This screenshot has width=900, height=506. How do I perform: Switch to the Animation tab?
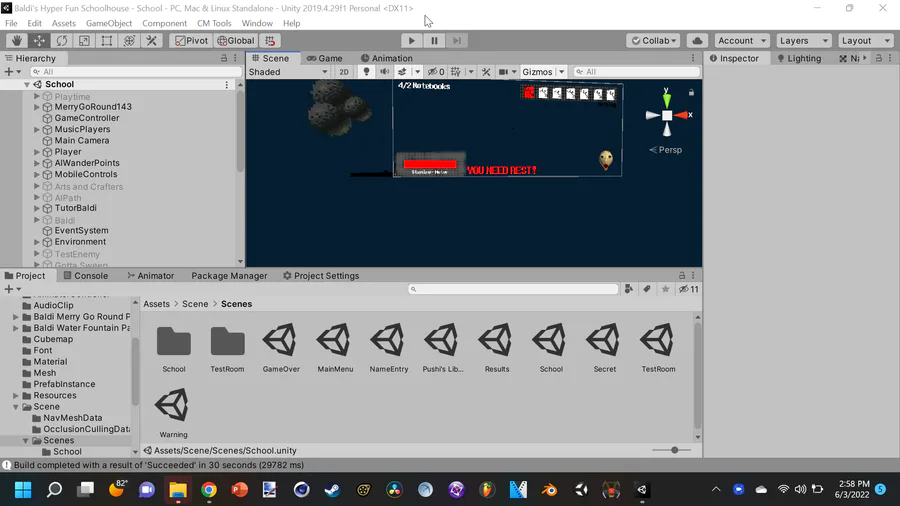pyautogui.click(x=386, y=59)
